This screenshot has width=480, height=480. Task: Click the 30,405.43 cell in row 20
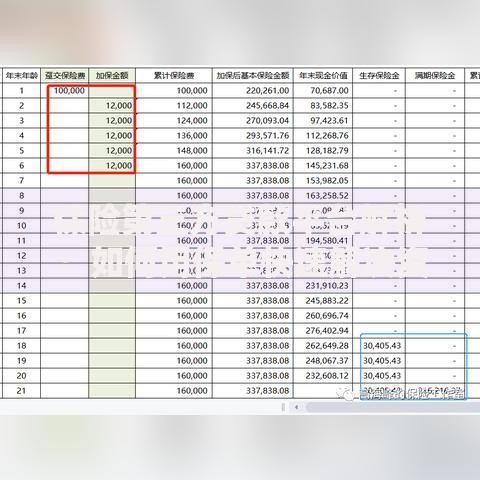[x=379, y=376]
